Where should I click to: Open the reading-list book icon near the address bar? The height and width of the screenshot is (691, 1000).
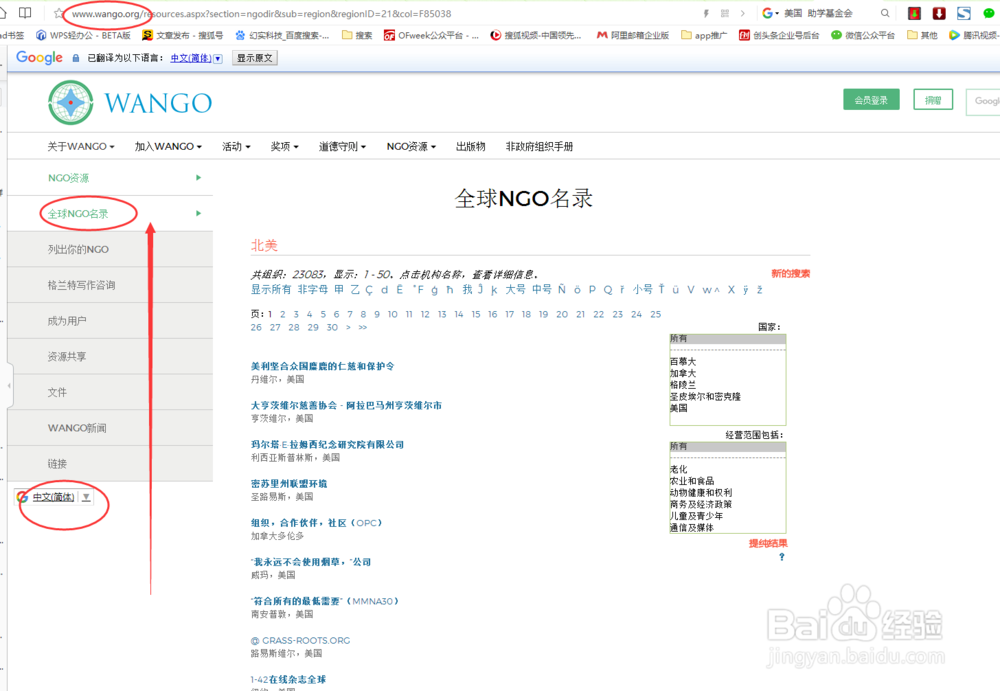[23, 12]
